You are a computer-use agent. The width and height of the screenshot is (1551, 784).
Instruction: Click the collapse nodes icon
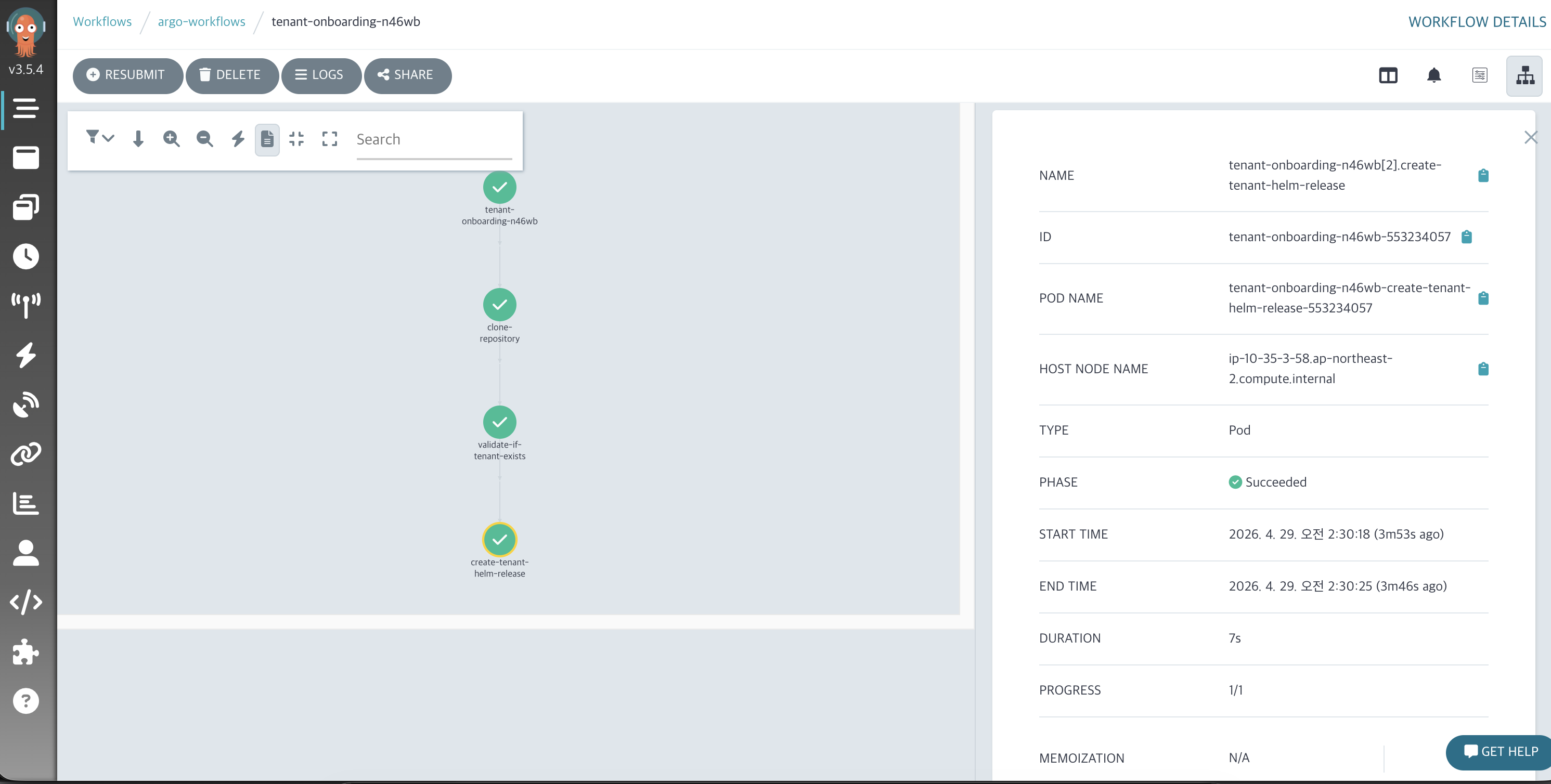(296, 139)
